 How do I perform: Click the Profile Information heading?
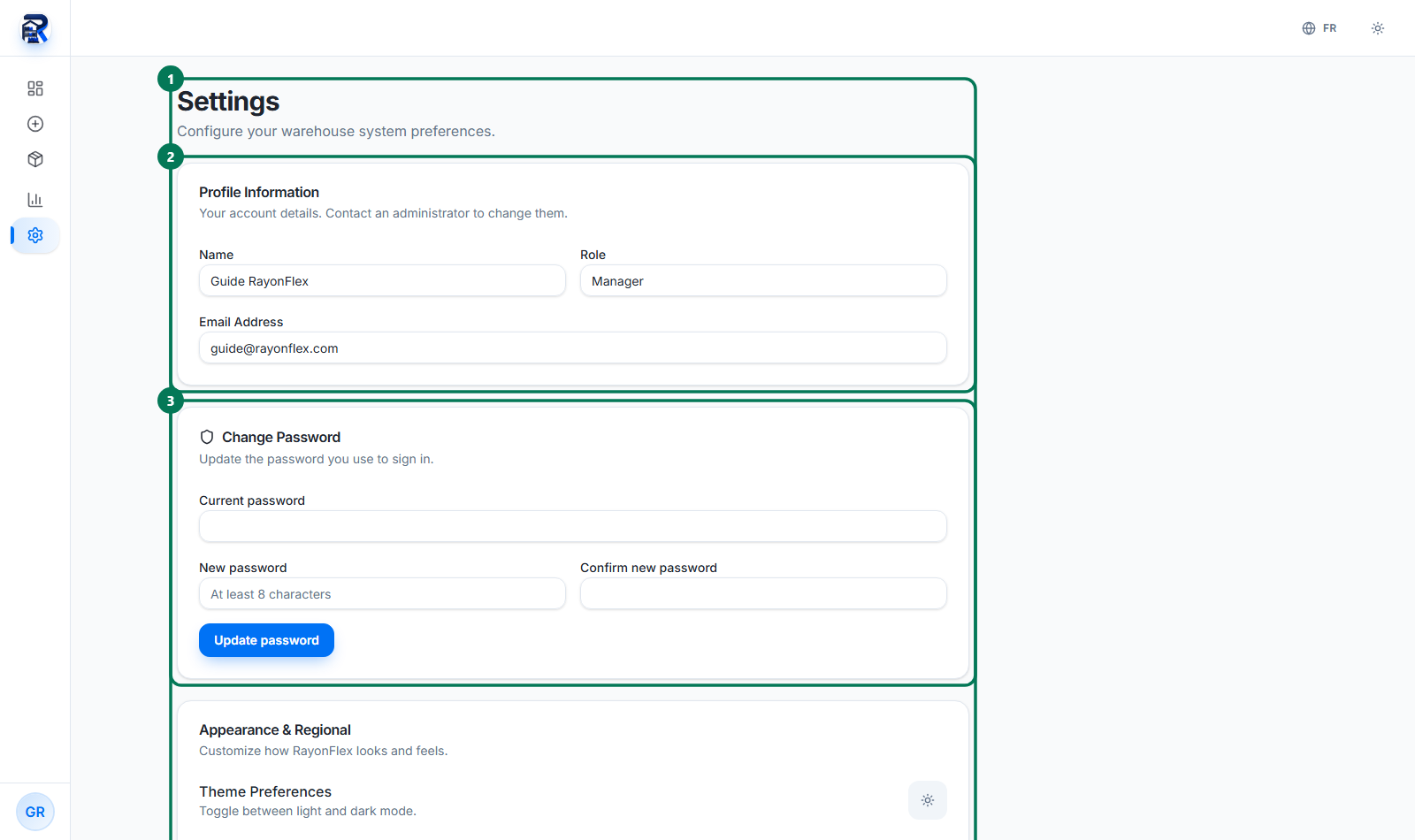(x=259, y=192)
